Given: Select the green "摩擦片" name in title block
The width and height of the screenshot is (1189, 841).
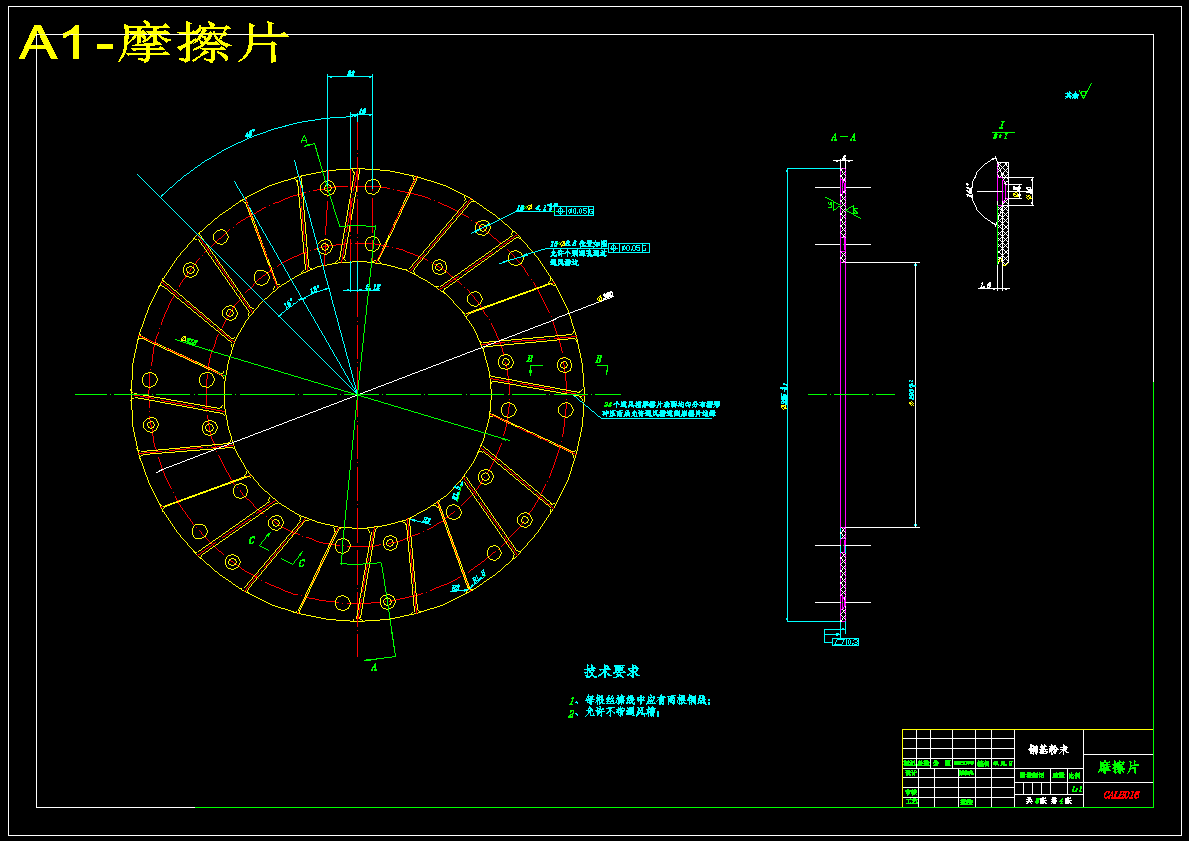Looking at the screenshot, I should 1118,767.
